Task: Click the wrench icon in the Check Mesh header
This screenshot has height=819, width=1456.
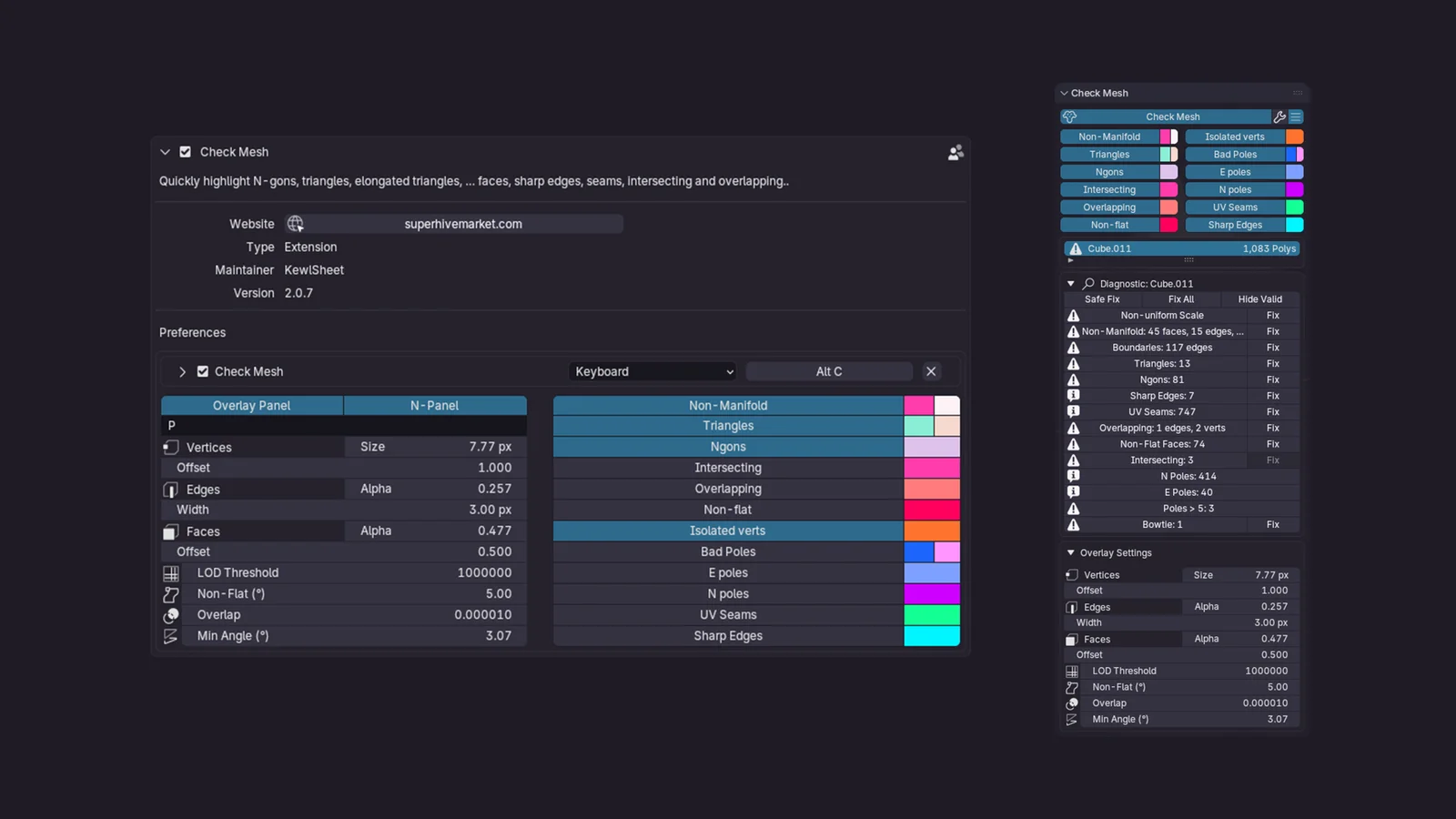Action: [1280, 116]
